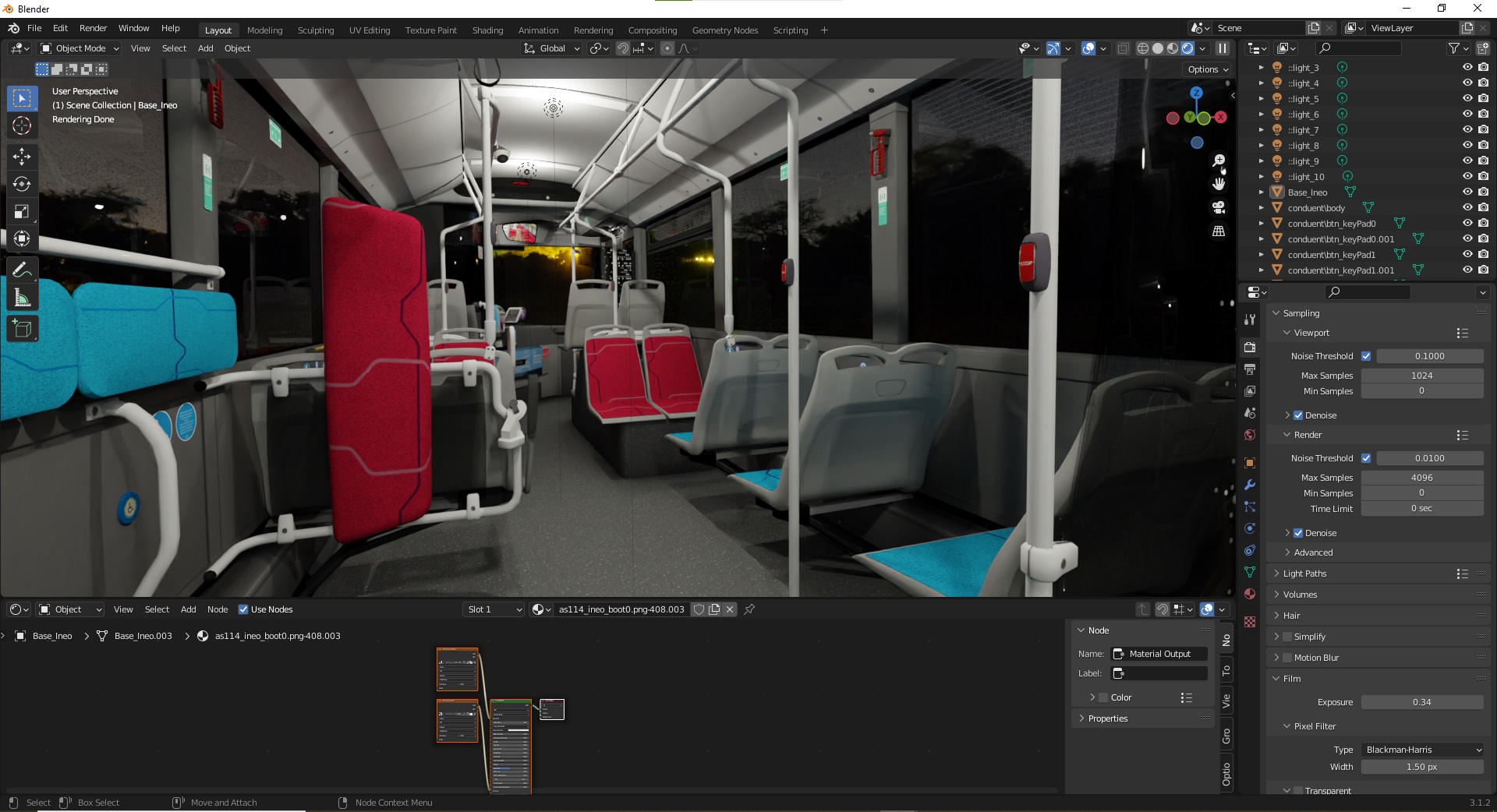This screenshot has width=1497, height=812.
Task: Click the Options button in the viewport
Action: [x=1205, y=69]
